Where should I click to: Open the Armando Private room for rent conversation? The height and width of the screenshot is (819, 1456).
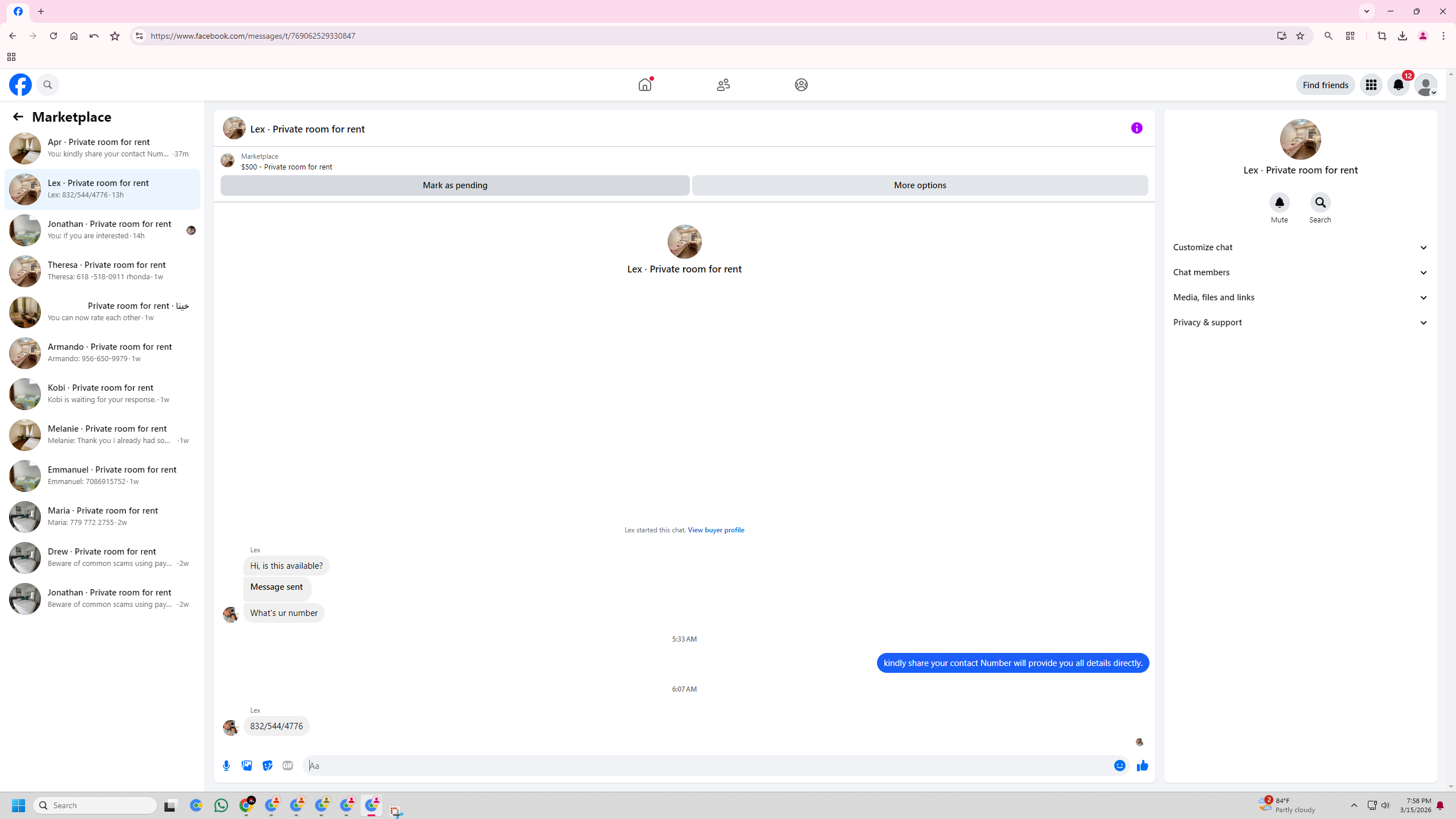tap(102, 353)
